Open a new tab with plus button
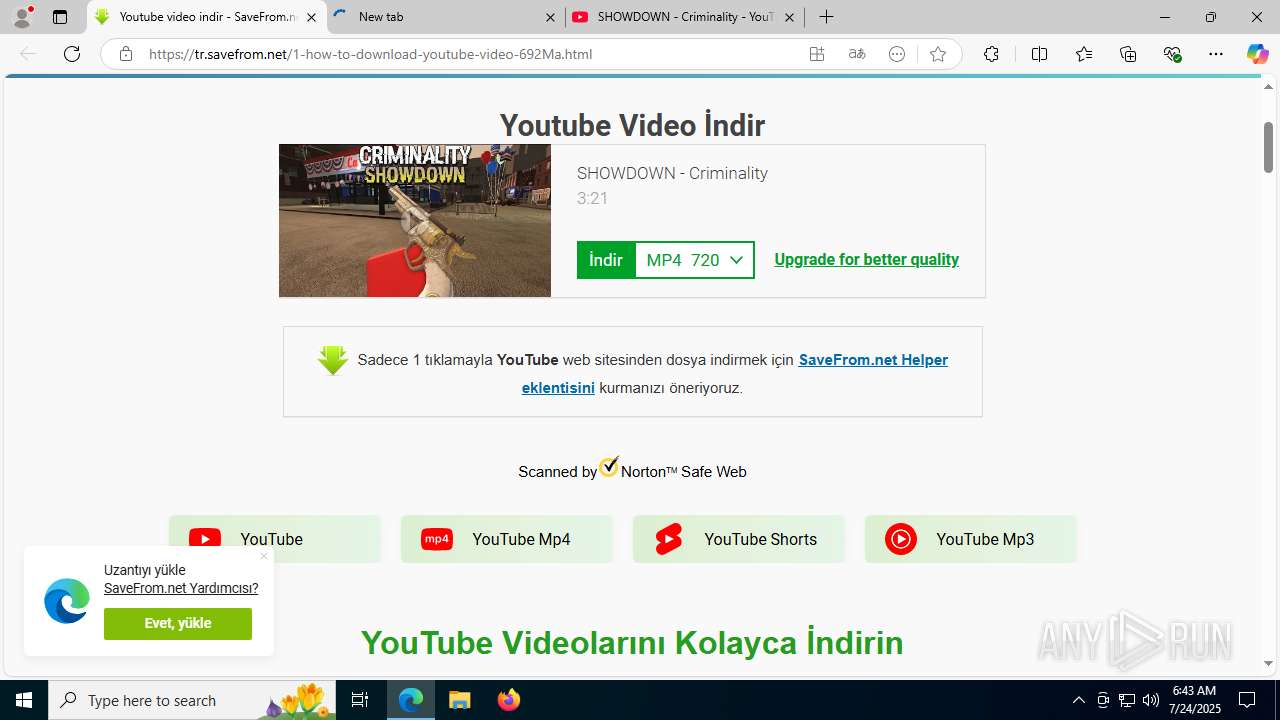The height and width of the screenshot is (720, 1280). (x=826, y=17)
